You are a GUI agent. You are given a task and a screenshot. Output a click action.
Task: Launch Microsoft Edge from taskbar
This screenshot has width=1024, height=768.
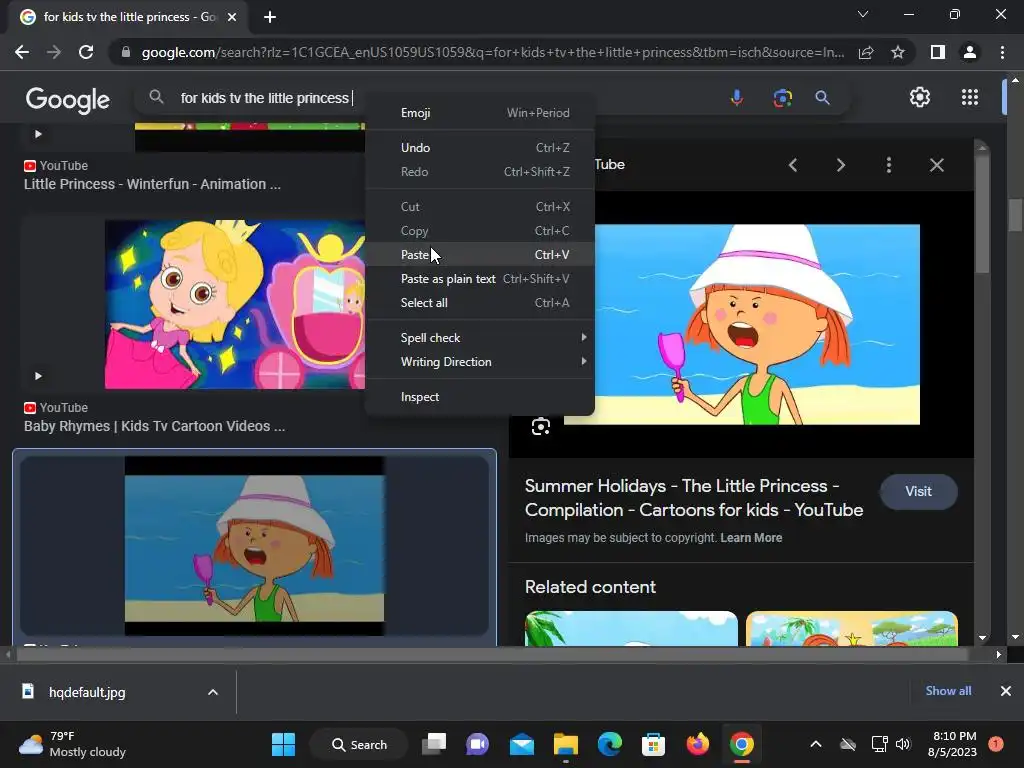pos(609,744)
